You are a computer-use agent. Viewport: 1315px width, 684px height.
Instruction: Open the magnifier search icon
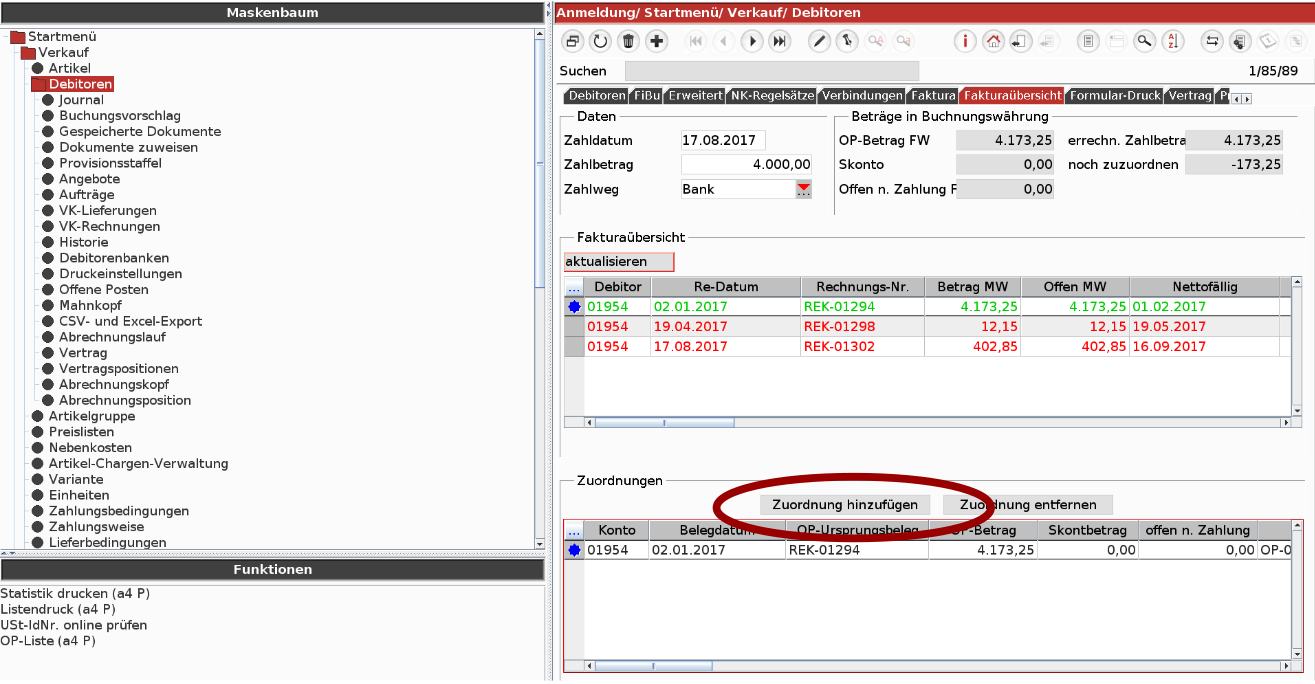tap(1145, 41)
